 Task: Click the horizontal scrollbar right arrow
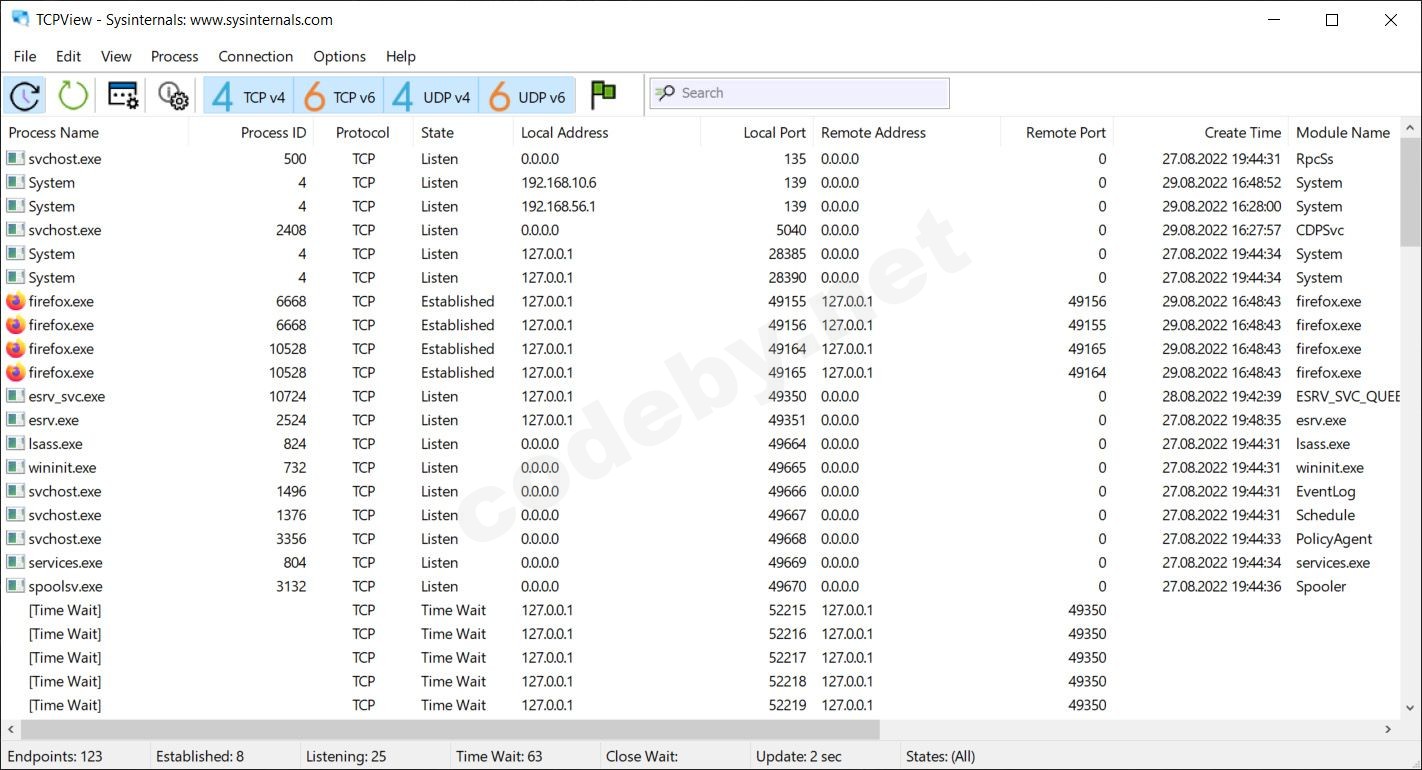click(1388, 730)
